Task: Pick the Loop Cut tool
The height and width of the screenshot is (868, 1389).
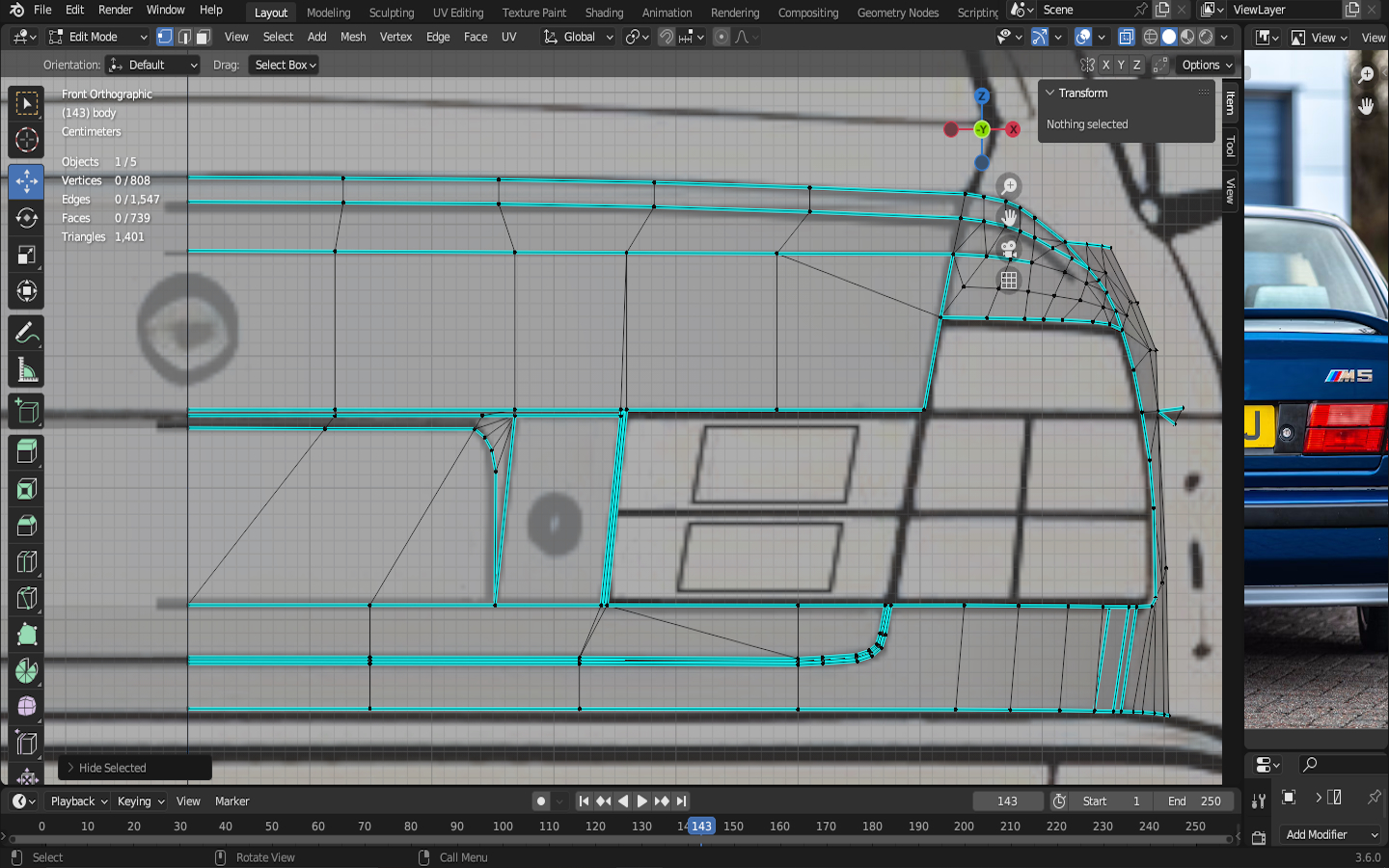Action: [x=26, y=562]
